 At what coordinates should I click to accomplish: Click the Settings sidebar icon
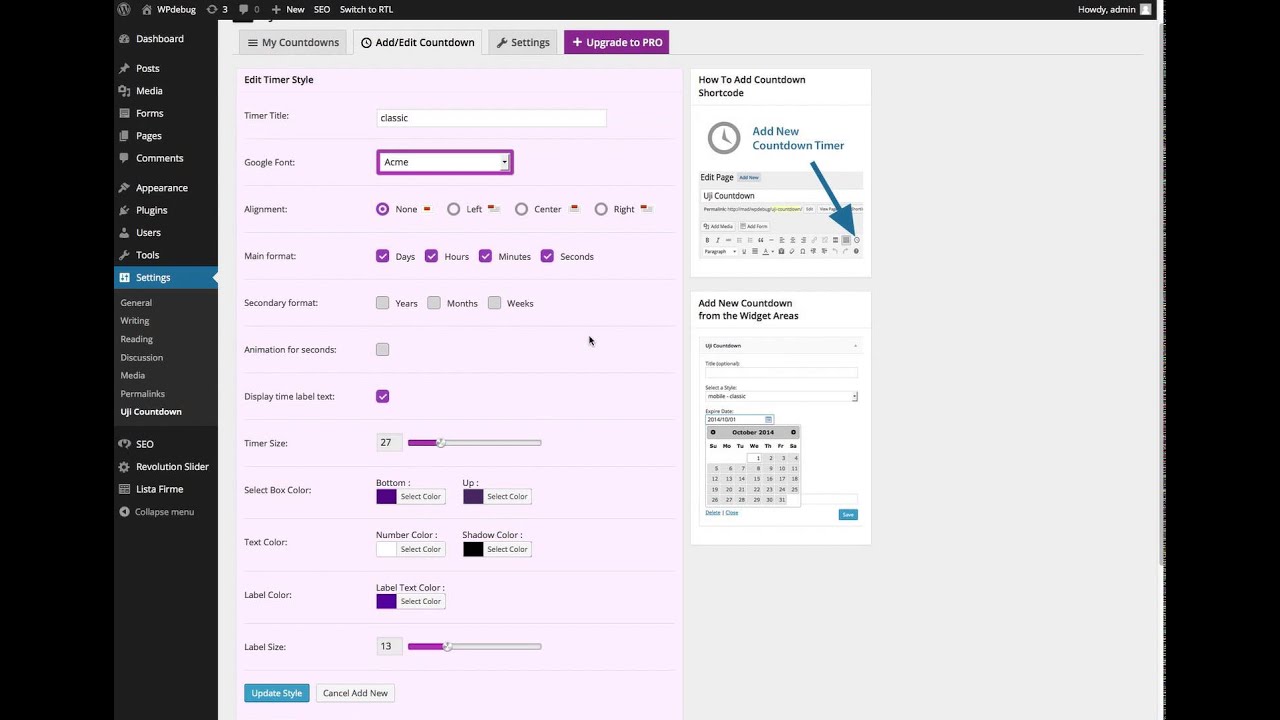tap(124, 277)
